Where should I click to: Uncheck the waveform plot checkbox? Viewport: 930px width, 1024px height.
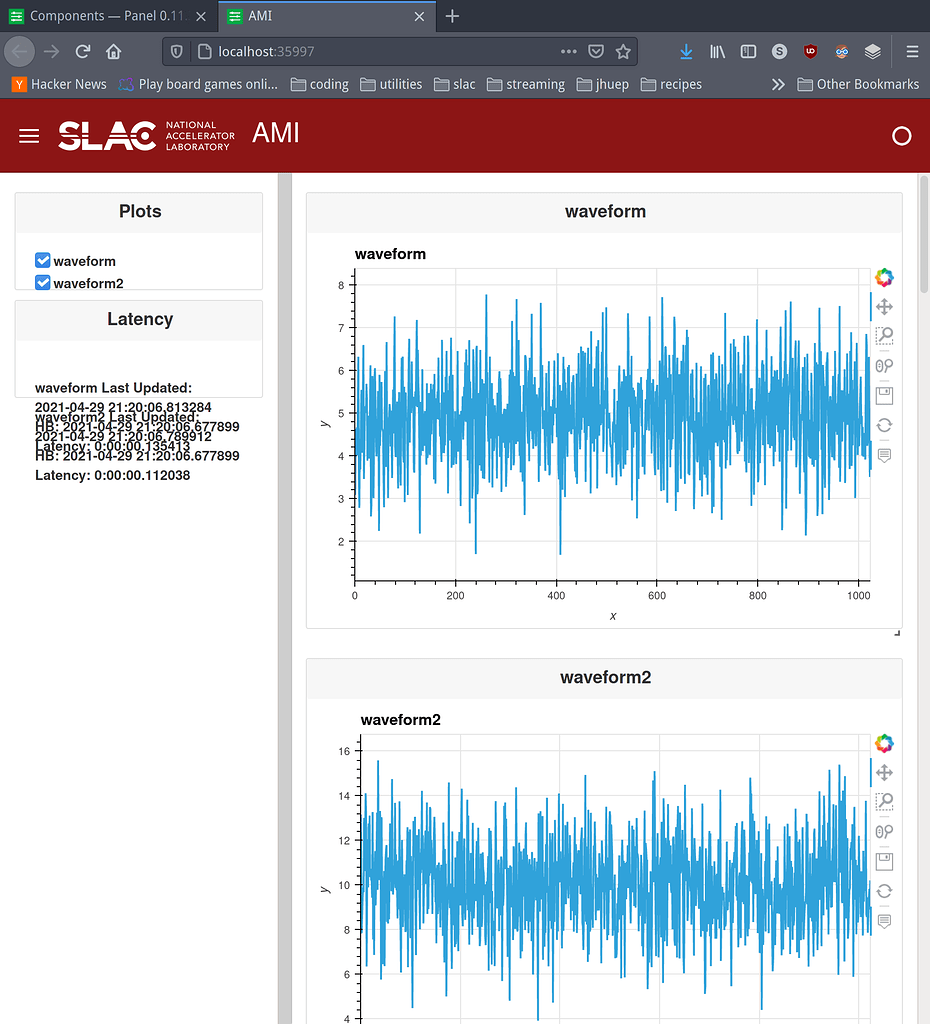coord(42,260)
